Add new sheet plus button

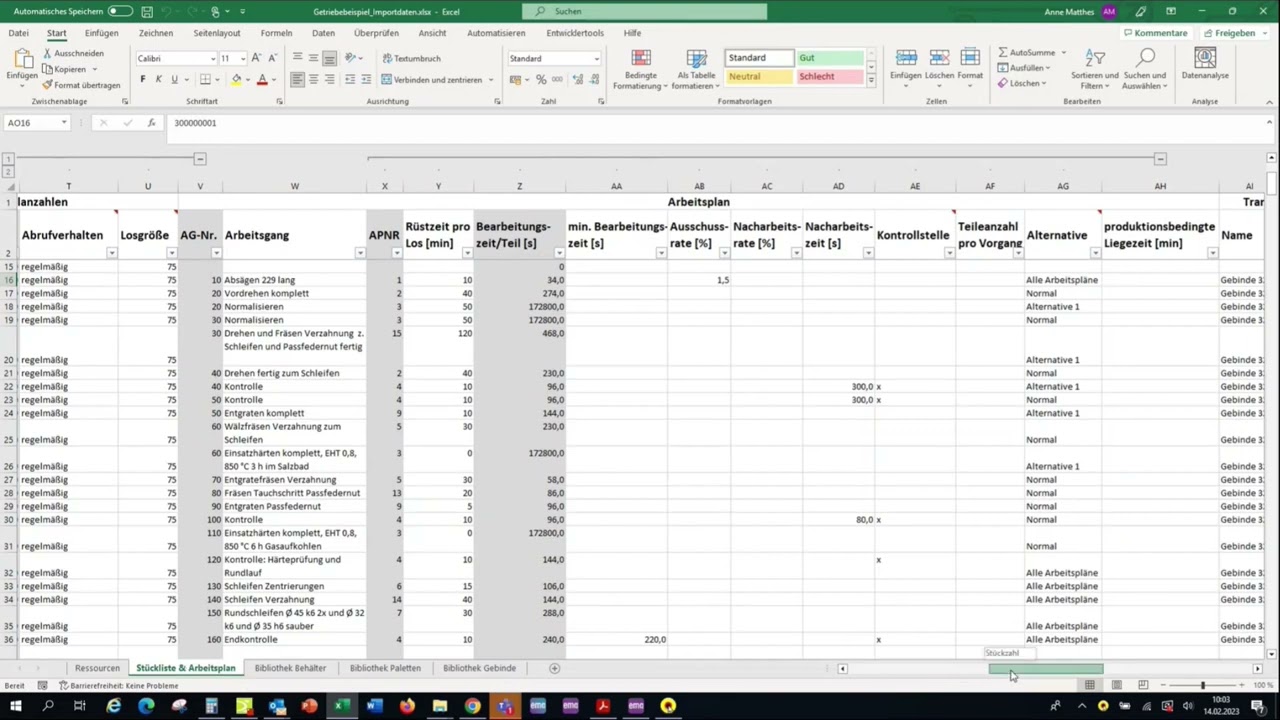(x=554, y=668)
